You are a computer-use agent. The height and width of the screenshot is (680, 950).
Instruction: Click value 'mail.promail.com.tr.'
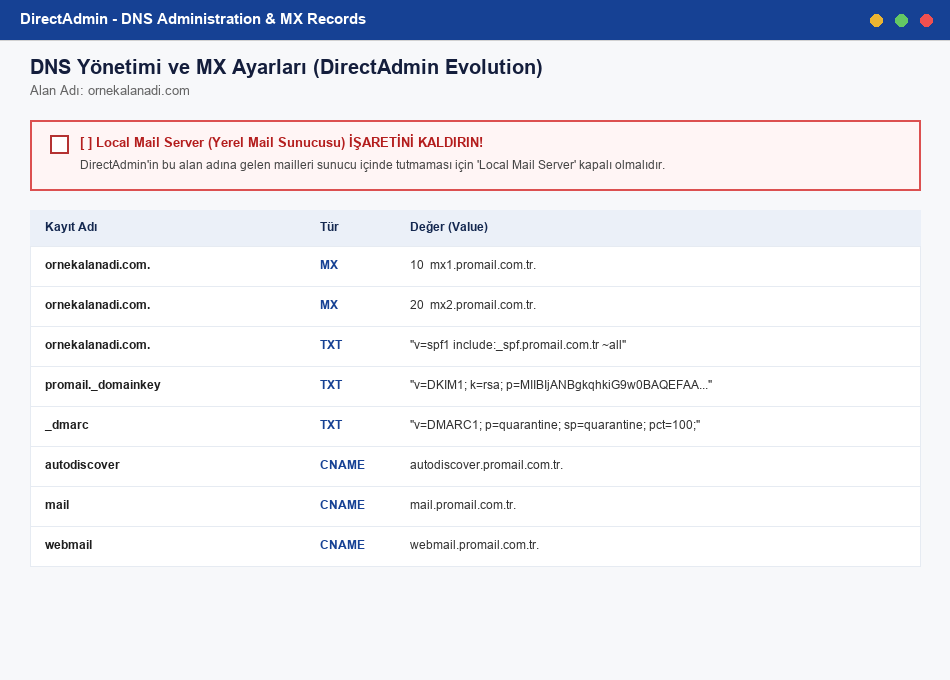coord(462,505)
